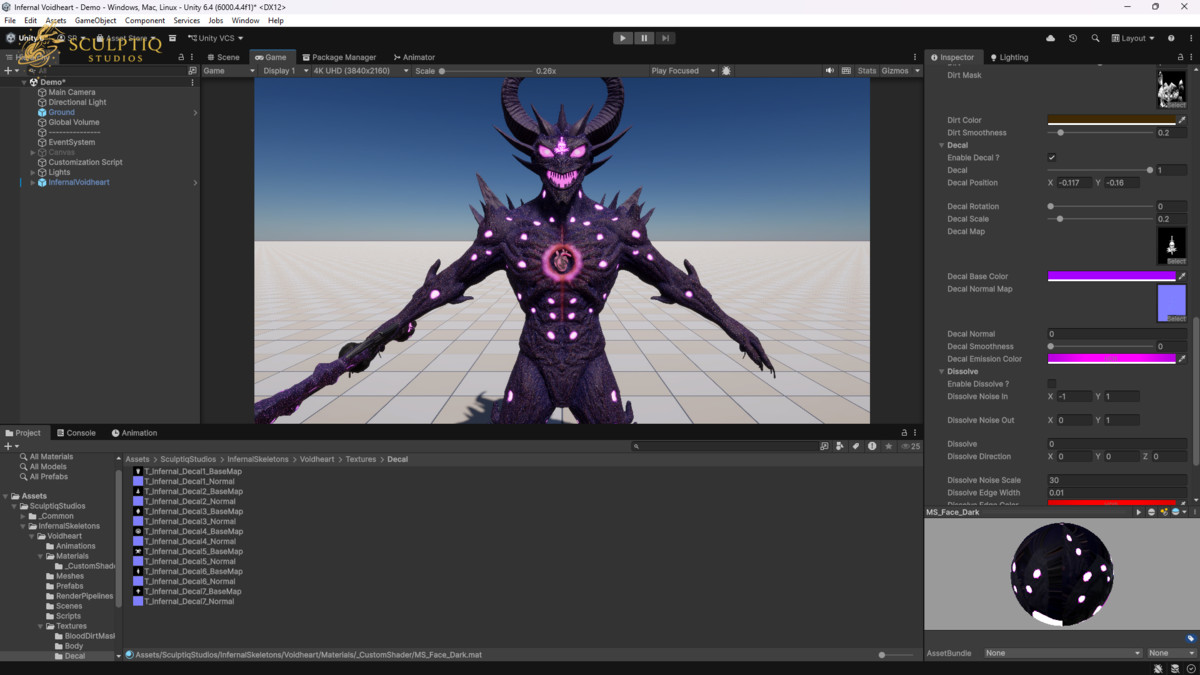Switch to the Console tab
This screenshot has height=675, width=1200.
[76, 433]
